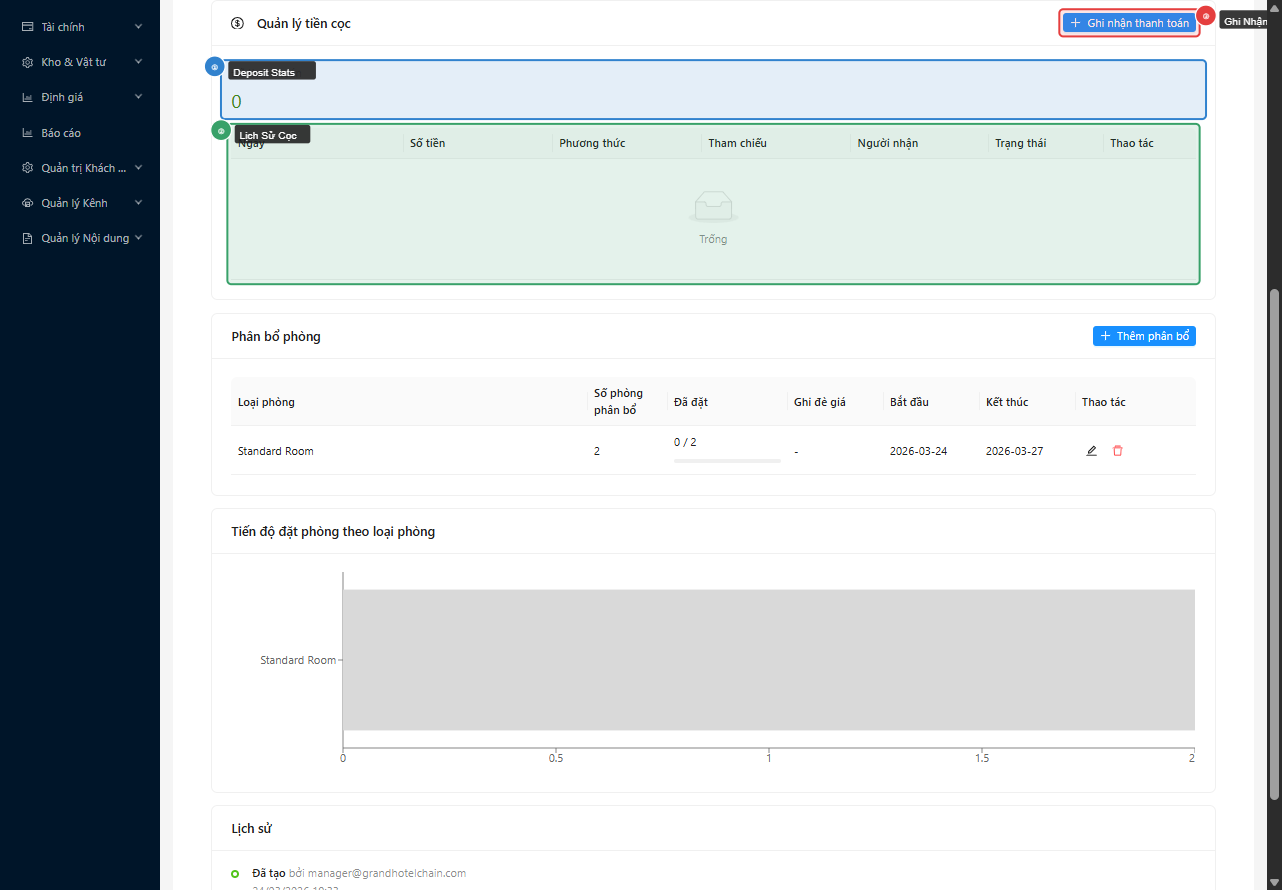Select the Báo cáo chart icon in sidebar

point(25,132)
